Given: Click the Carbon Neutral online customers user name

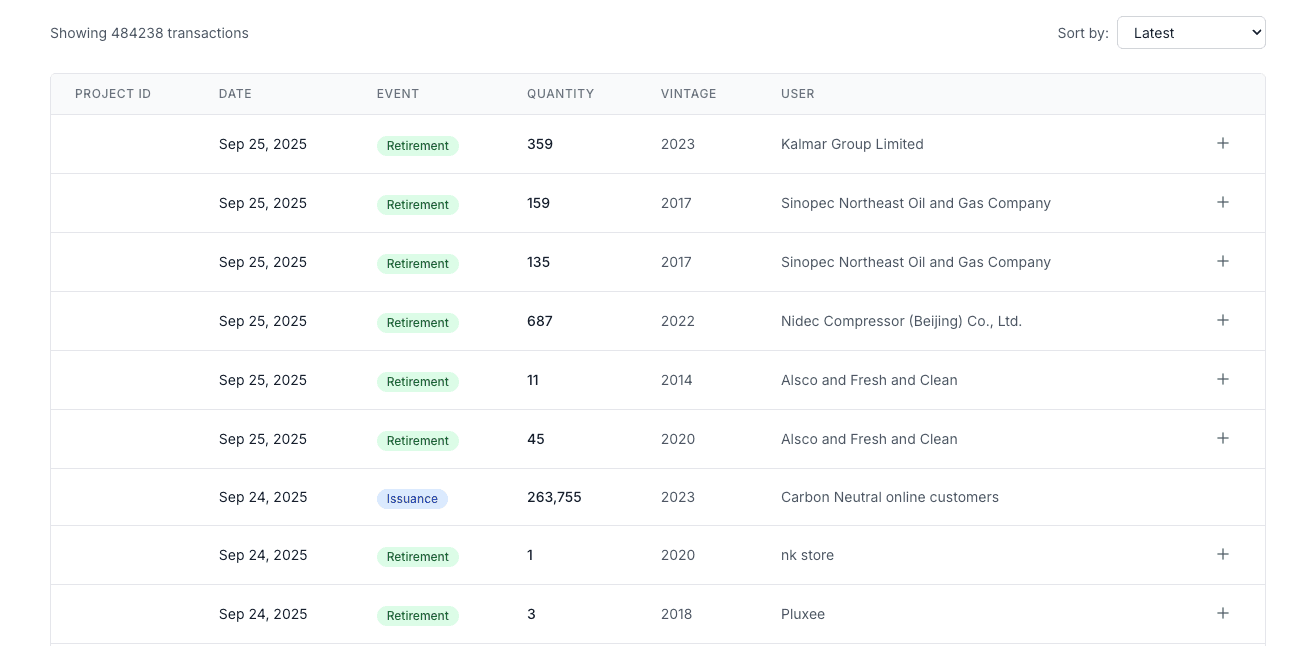Looking at the screenshot, I should click(x=889, y=497).
